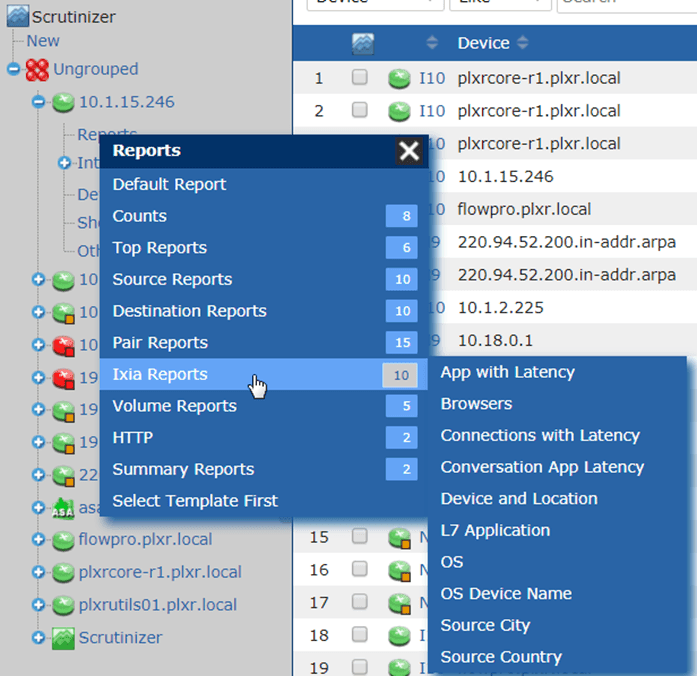The width and height of the screenshot is (697, 676).
Task: Open Default Report from Reports menu
Action: pyautogui.click(x=264, y=184)
